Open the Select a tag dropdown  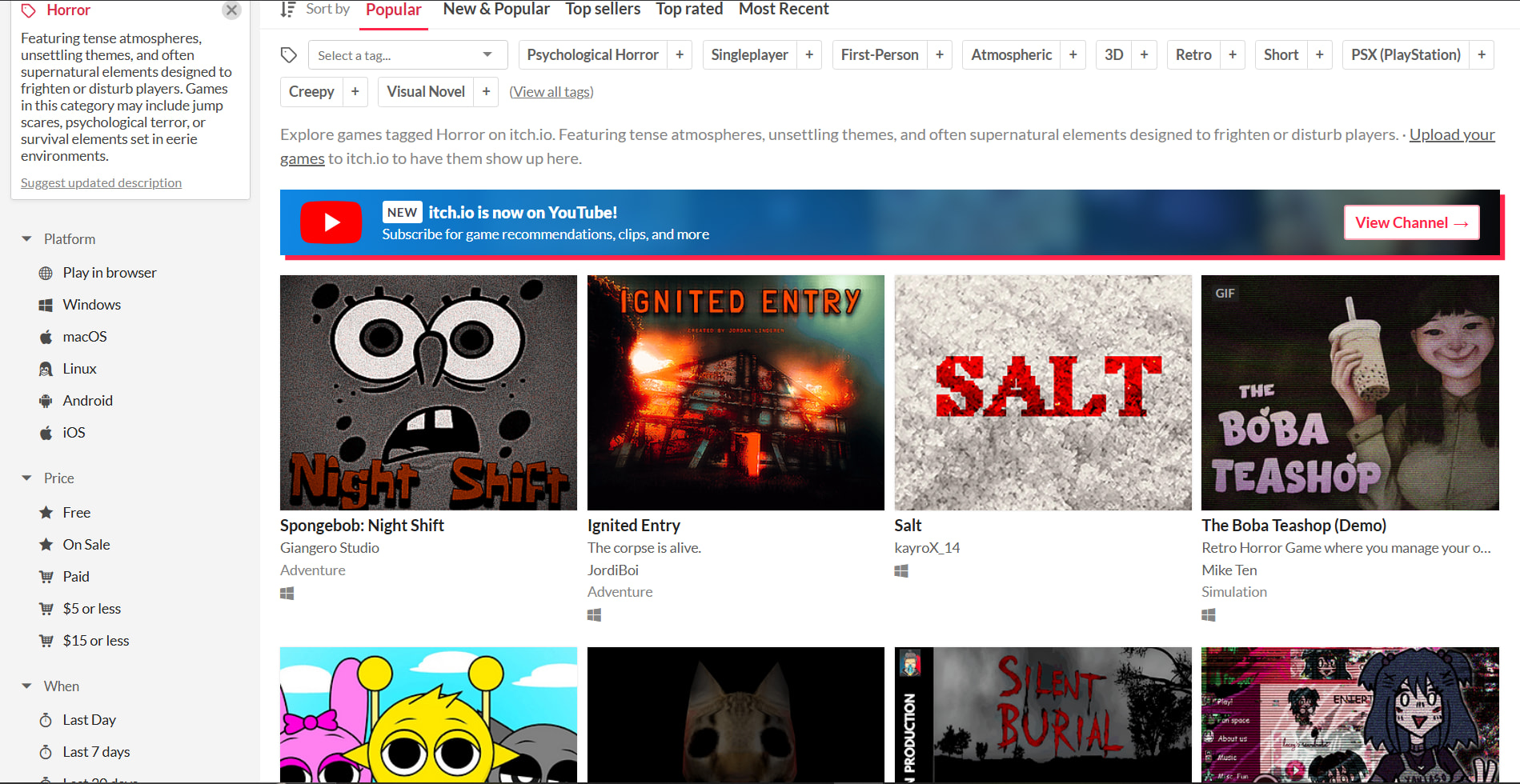pyautogui.click(x=407, y=55)
